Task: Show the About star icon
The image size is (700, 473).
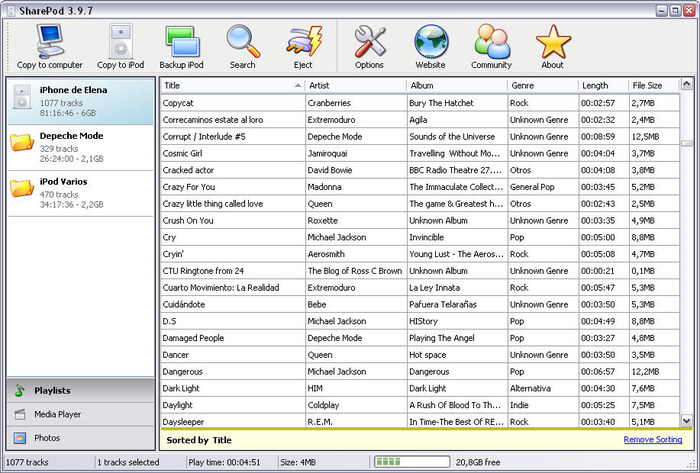Action: [x=552, y=45]
